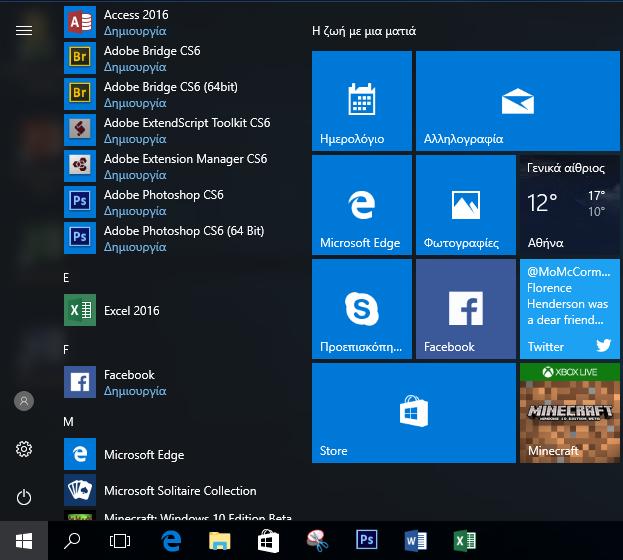The height and width of the screenshot is (560, 623).
Task: Open the Twitter live tile
Action: click(570, 309)
